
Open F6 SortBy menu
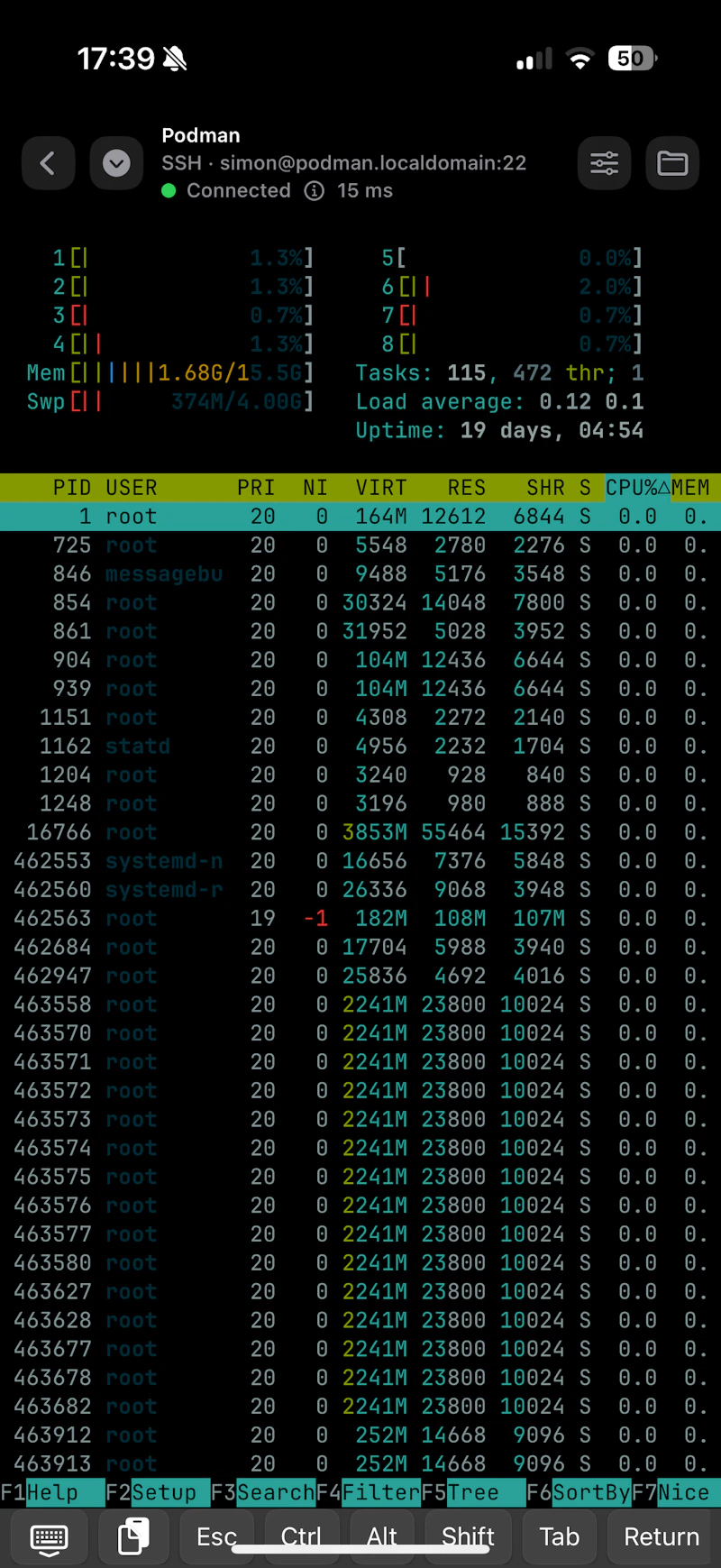click(x=579, y=1492)
